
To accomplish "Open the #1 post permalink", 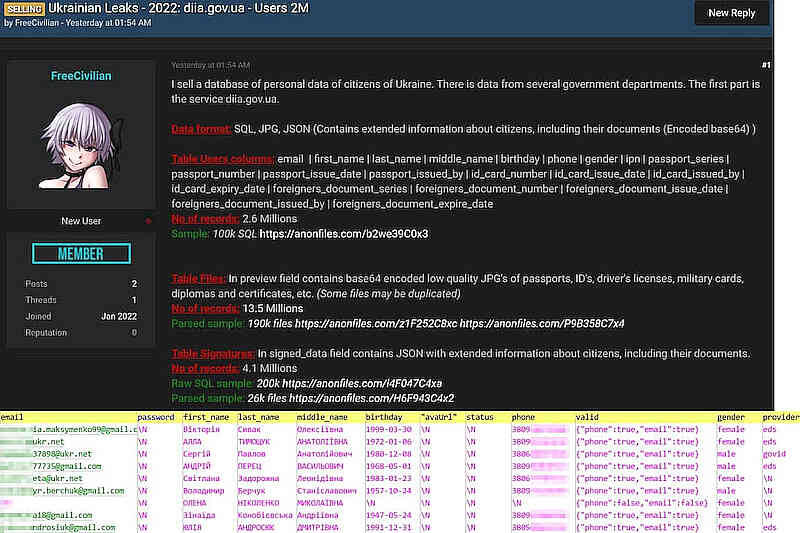I will (765, 65).
